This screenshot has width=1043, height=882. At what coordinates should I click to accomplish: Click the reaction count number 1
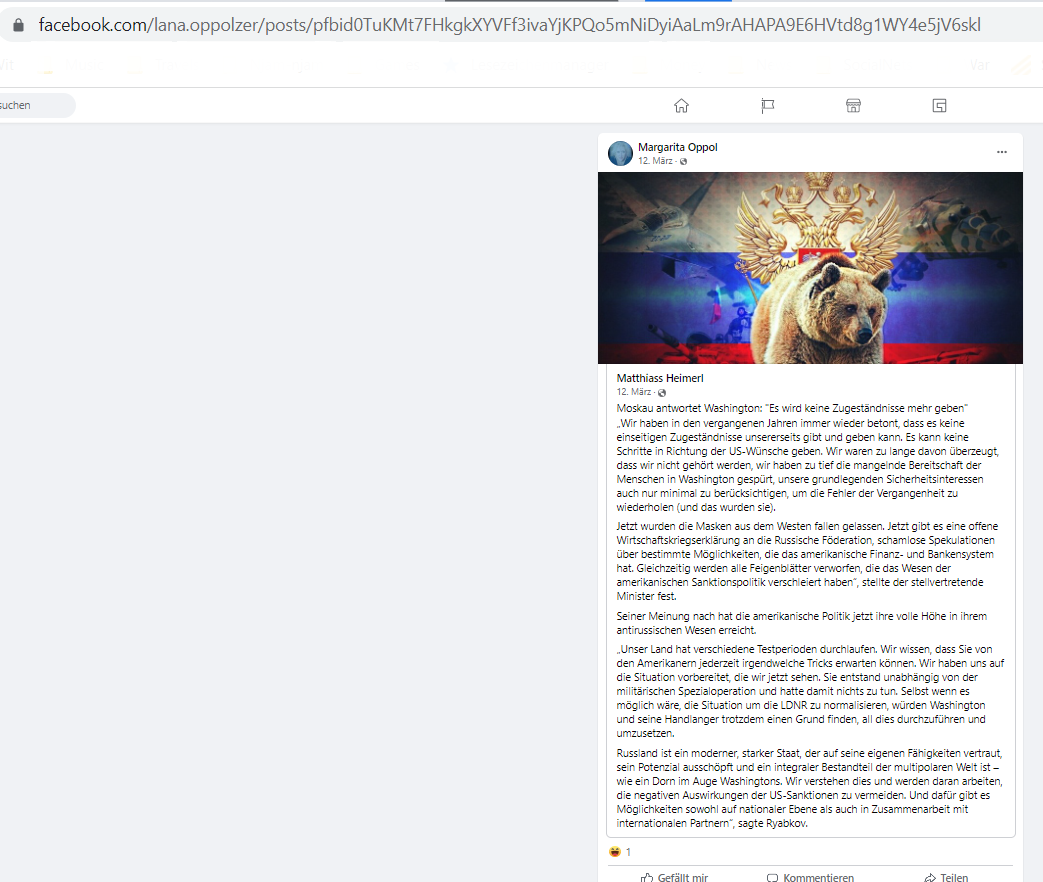point(628,852)
